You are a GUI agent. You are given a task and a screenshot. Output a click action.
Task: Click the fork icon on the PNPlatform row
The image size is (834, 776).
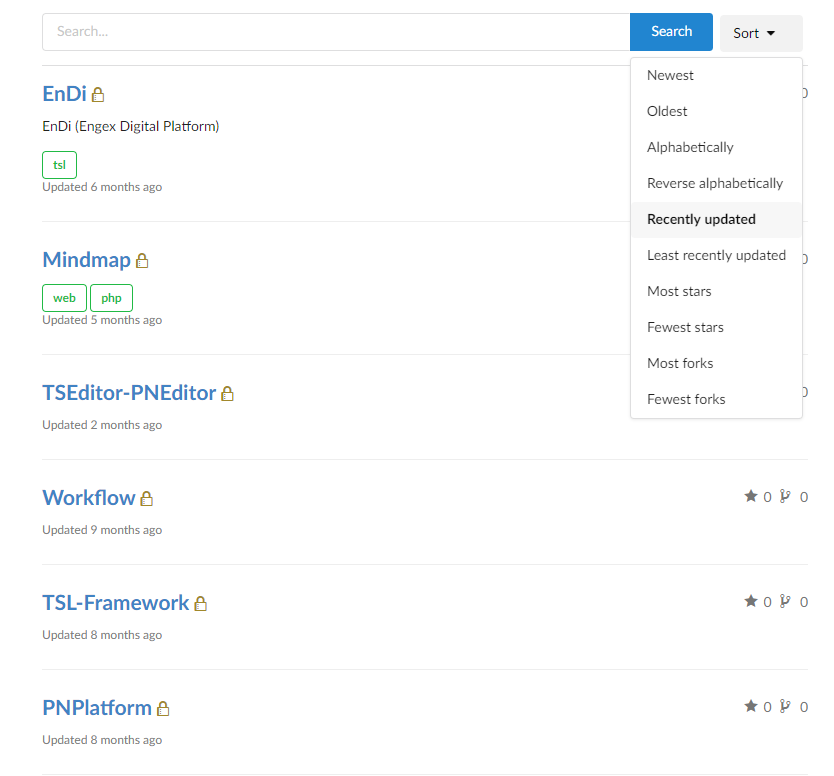click(x=786, y=706)
